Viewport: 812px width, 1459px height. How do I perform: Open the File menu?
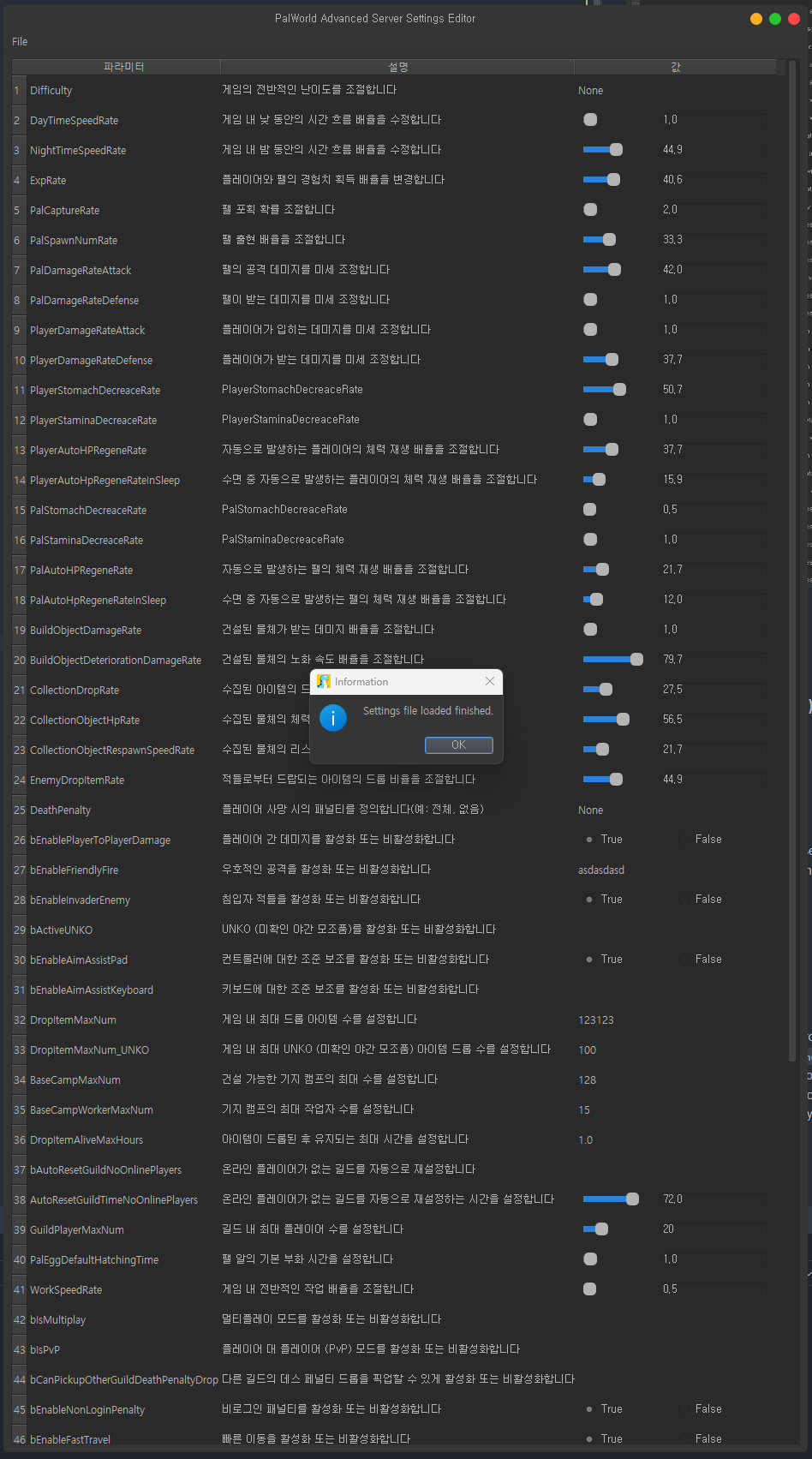(20, 41)
